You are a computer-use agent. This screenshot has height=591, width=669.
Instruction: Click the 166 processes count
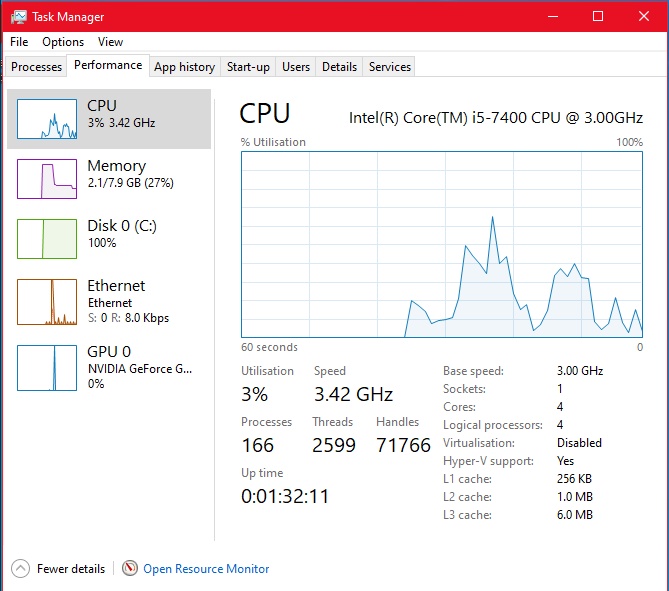coord(258,445)
